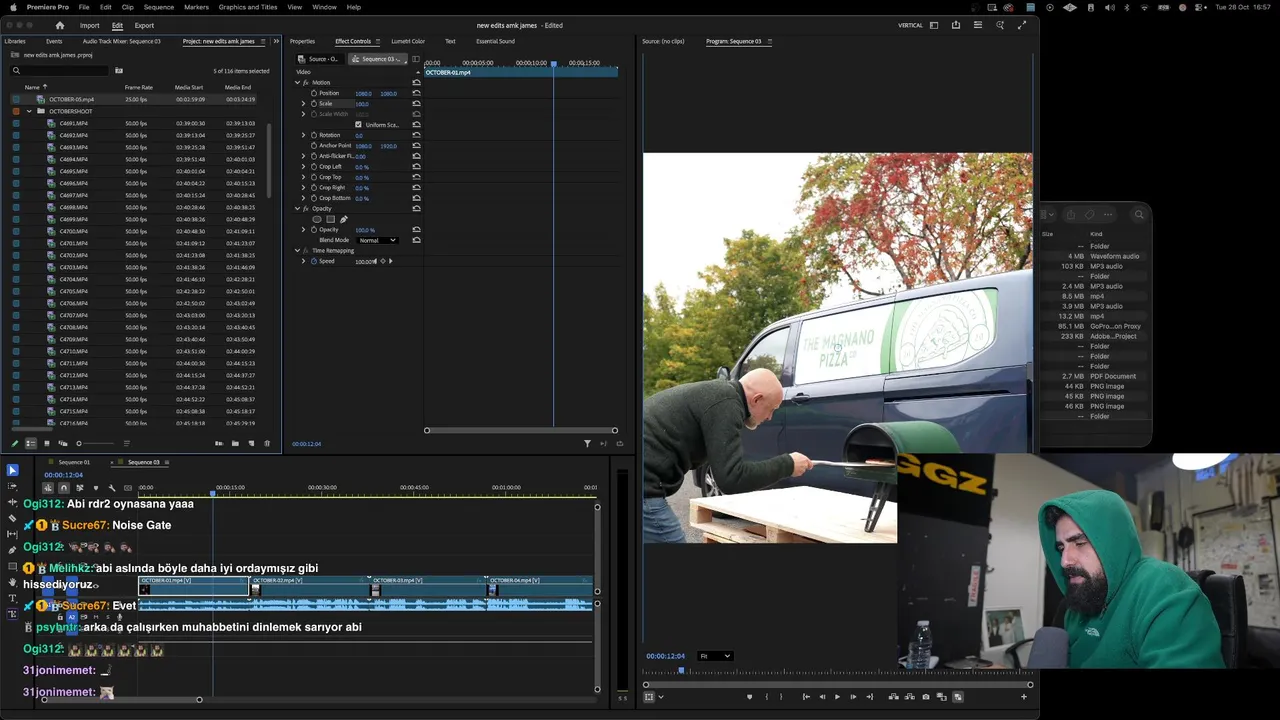This screenshot has width=1280, height=720.
Task: Open the Fit zoom level dropdown
Action: (x=715, y=656)
